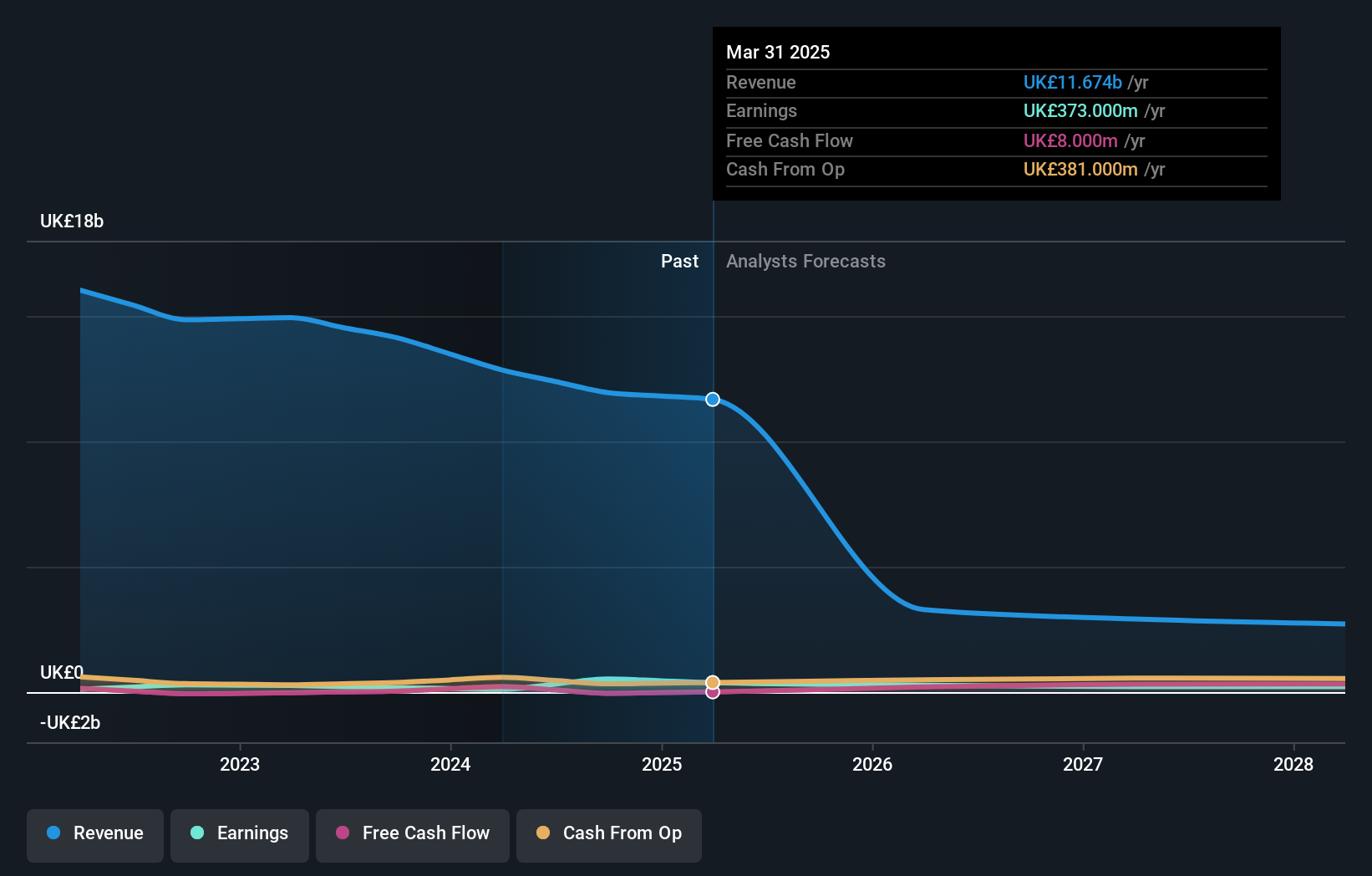Toggle the Cash From Op legend button
Viewport: 1372px width, 876px height.
pyautogui.click(x=609, y=835)
